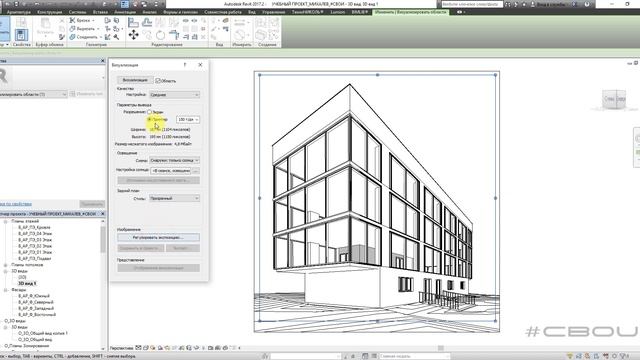Select the Offset tool in the ribbon
The image size is (640, 360).
coord(147,22)
